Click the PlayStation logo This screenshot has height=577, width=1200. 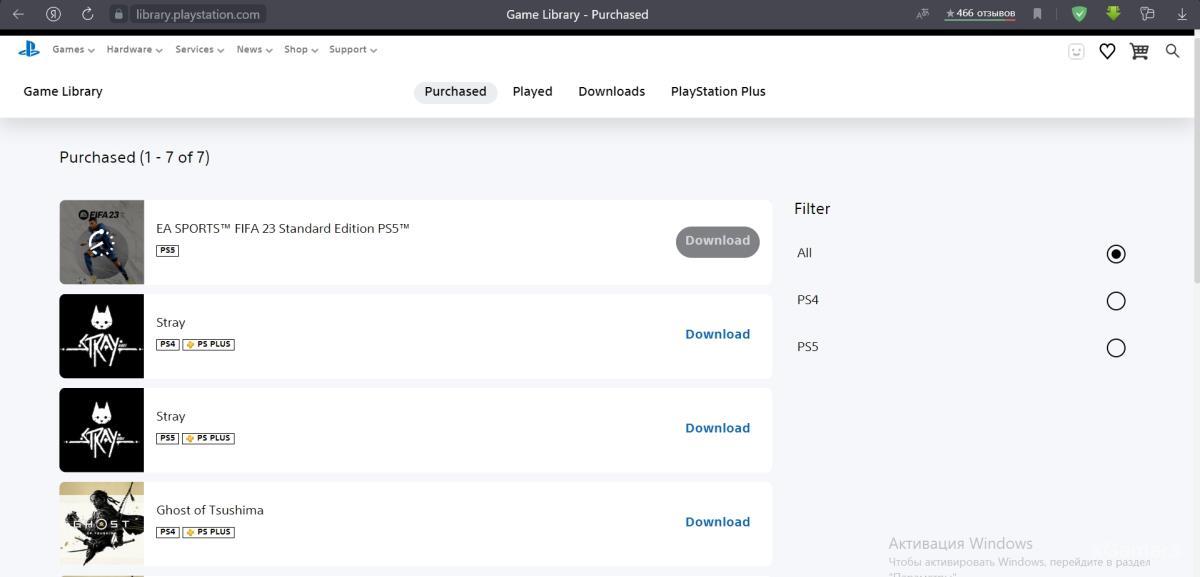[29, 49]
